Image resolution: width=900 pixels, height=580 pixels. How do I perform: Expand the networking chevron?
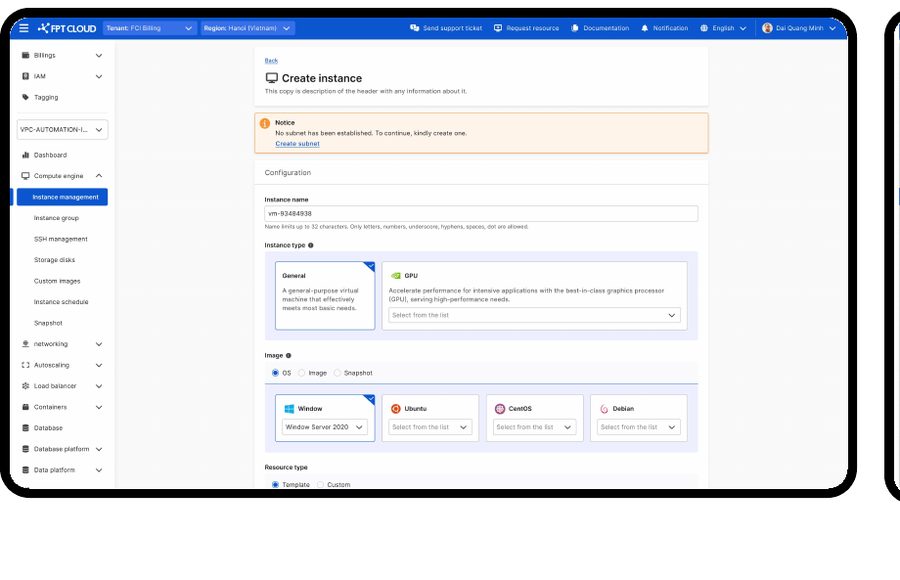tap(99, 344)
